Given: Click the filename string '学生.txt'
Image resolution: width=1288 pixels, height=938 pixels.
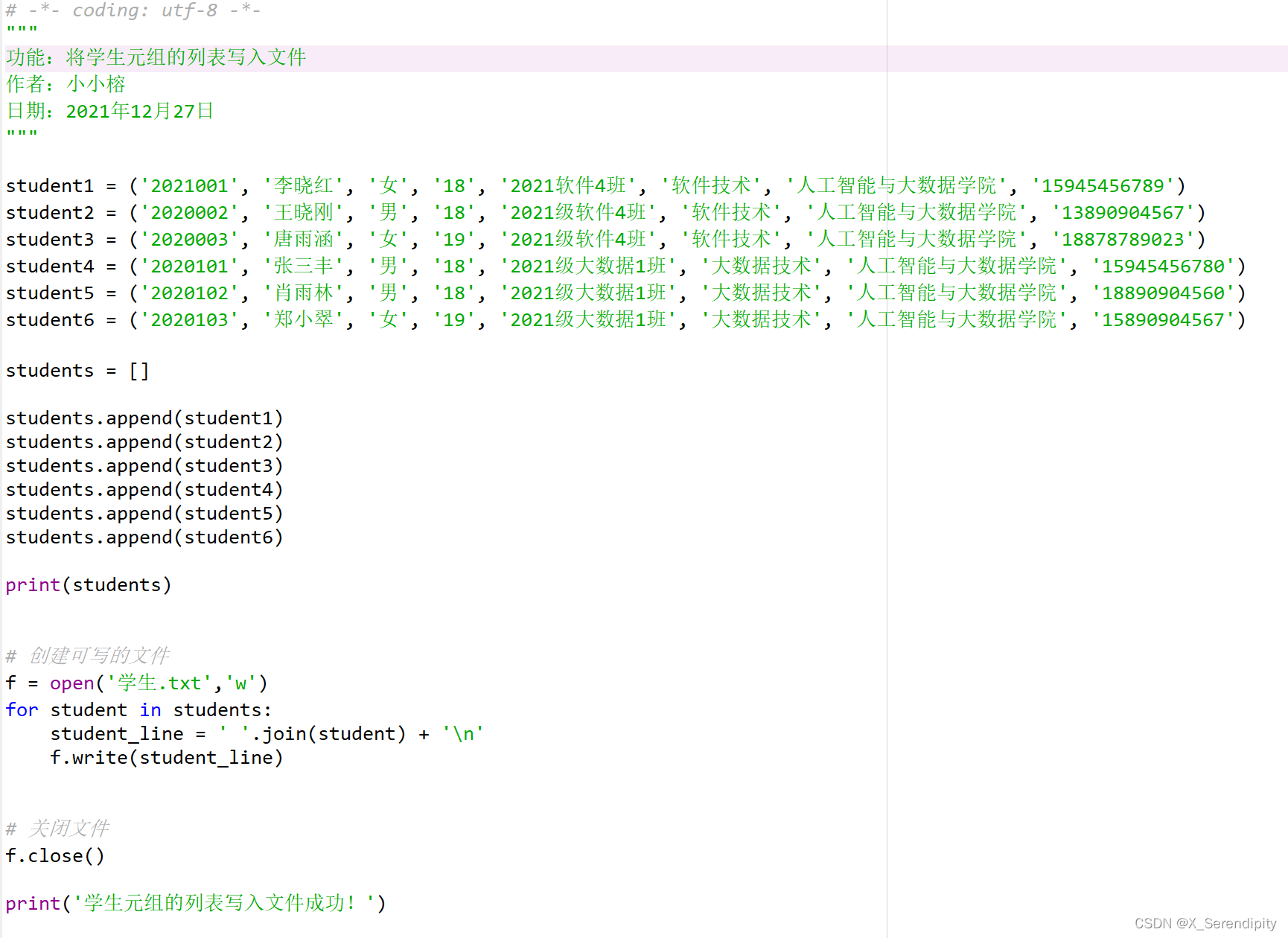Looking at the screenshot, I should [x=159, y=683].
